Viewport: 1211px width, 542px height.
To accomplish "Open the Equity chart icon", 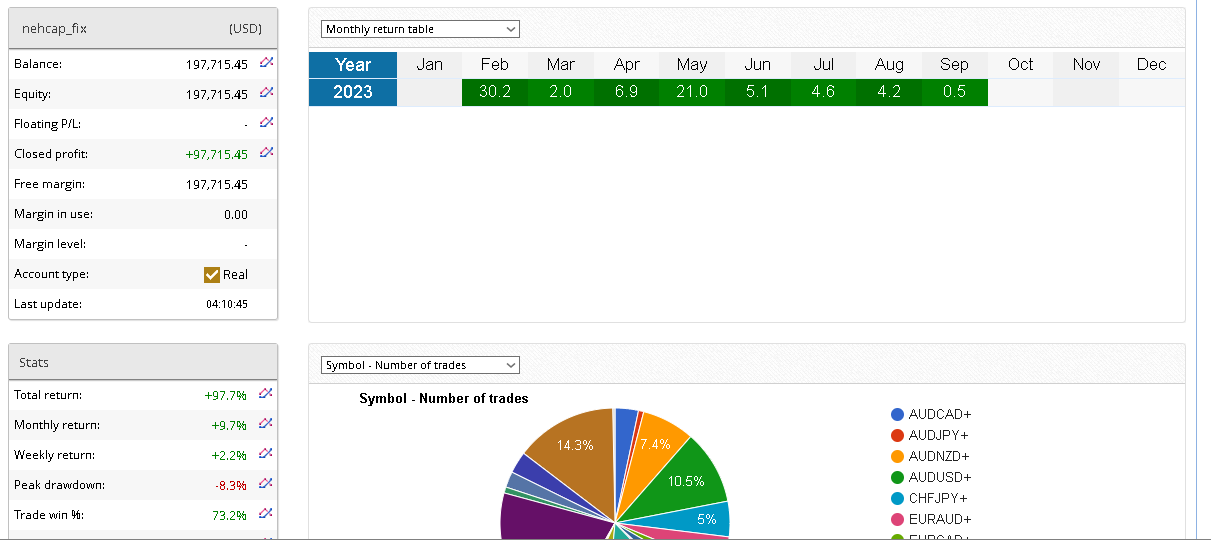I will click(x=266, y=93).
